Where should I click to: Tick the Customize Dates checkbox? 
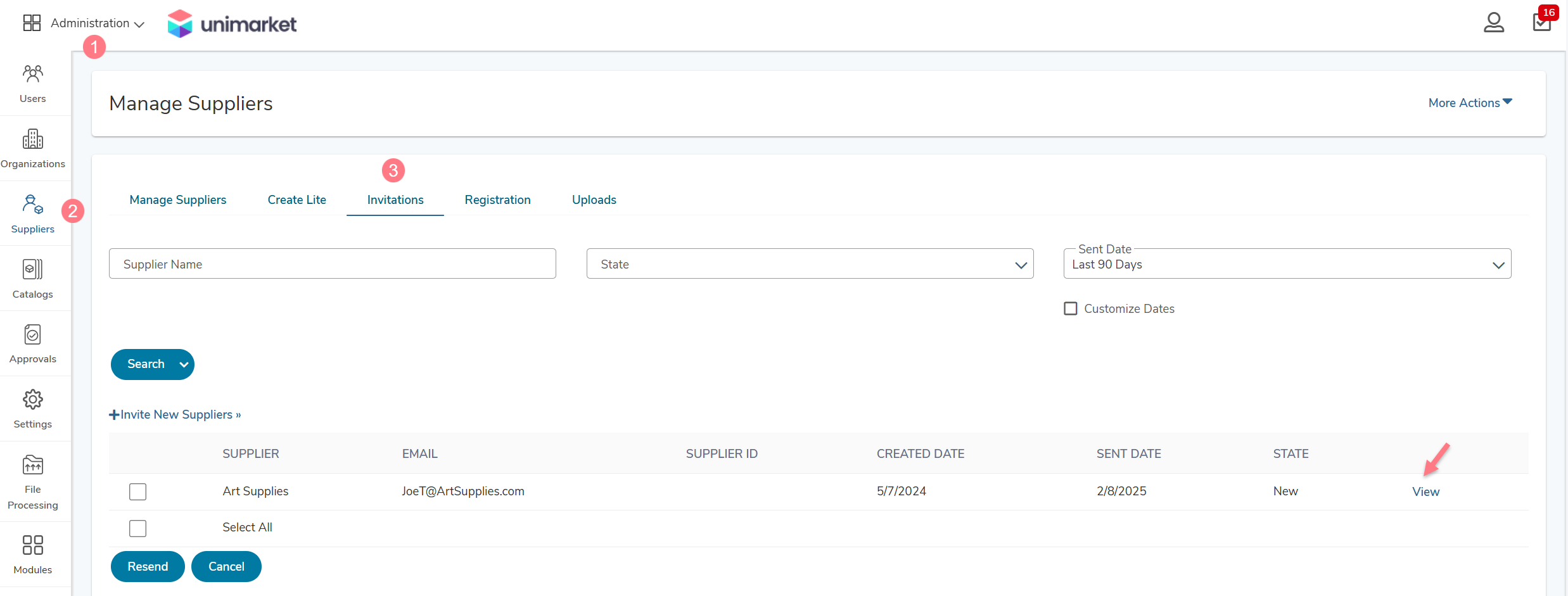[1071, 308]
